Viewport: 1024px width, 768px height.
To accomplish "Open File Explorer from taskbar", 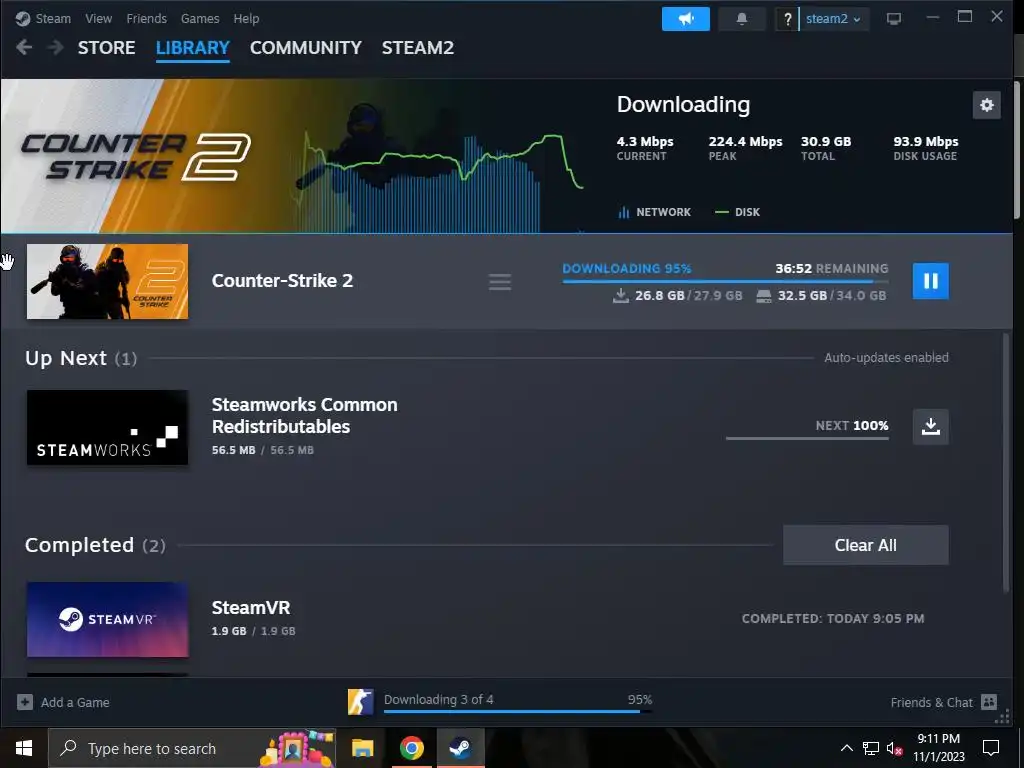I will 362,748.
